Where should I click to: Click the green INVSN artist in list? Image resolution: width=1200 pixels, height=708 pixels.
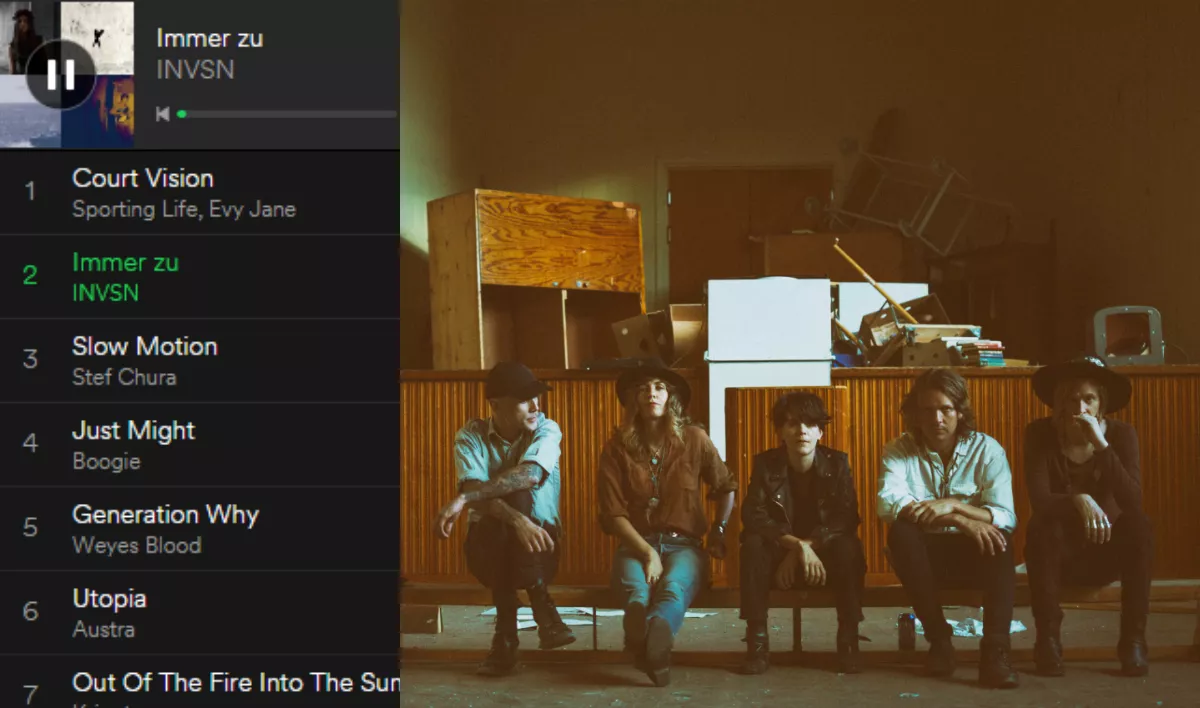[105, 294]
